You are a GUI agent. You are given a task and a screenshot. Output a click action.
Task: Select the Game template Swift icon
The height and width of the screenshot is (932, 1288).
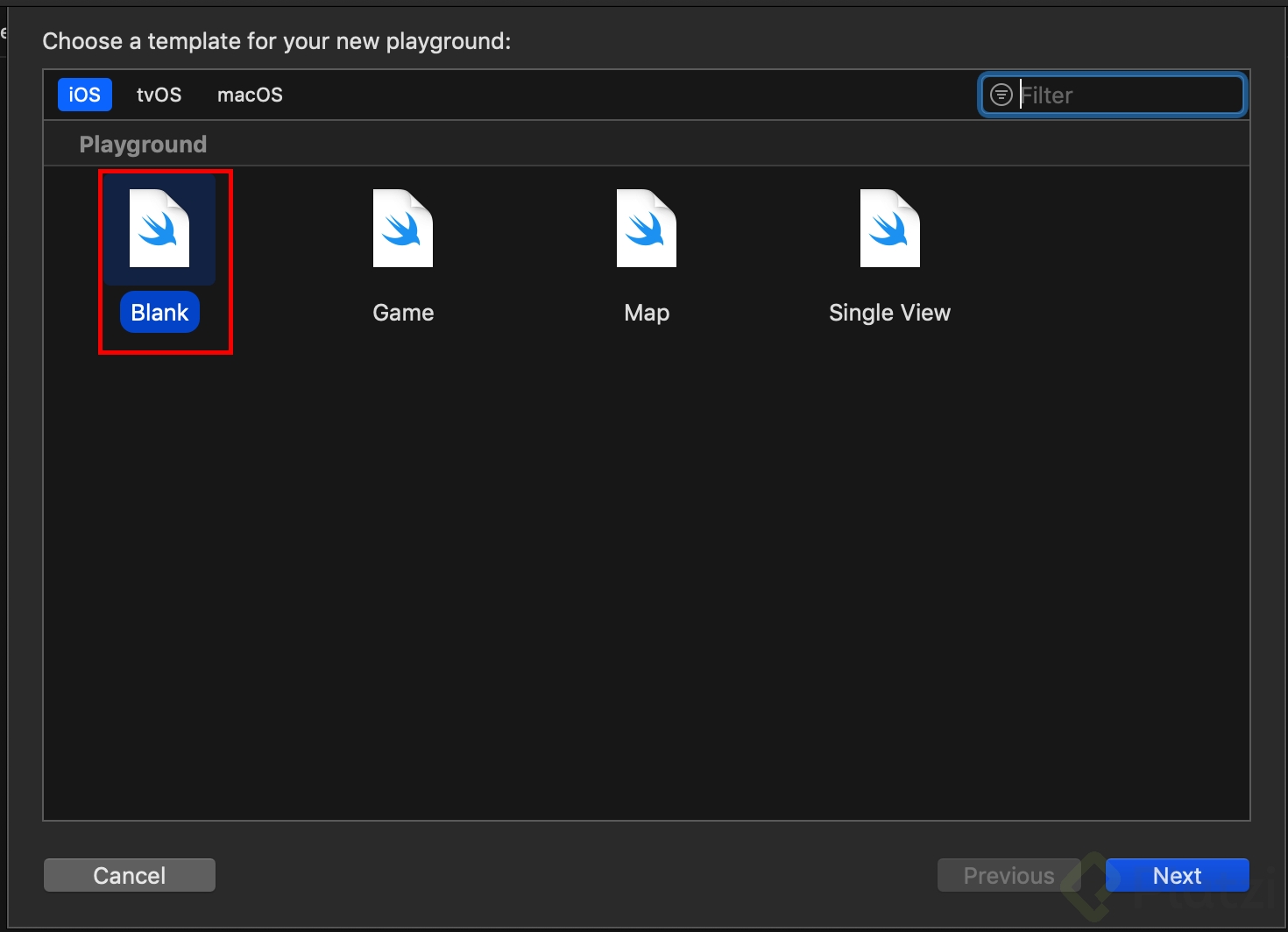pos(403,229)
